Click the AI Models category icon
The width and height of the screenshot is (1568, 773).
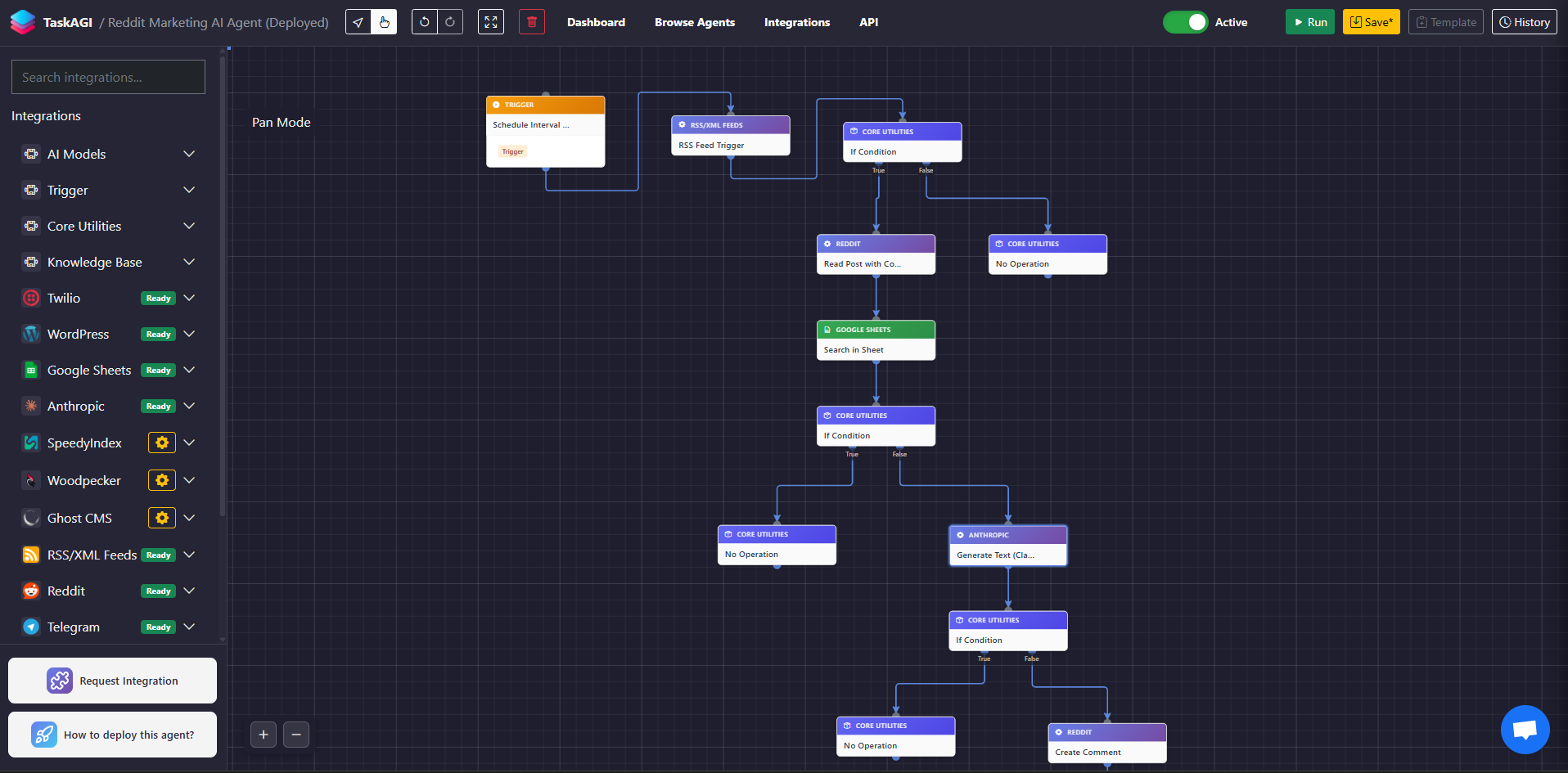pyautogui.click(x=31, y=154)
